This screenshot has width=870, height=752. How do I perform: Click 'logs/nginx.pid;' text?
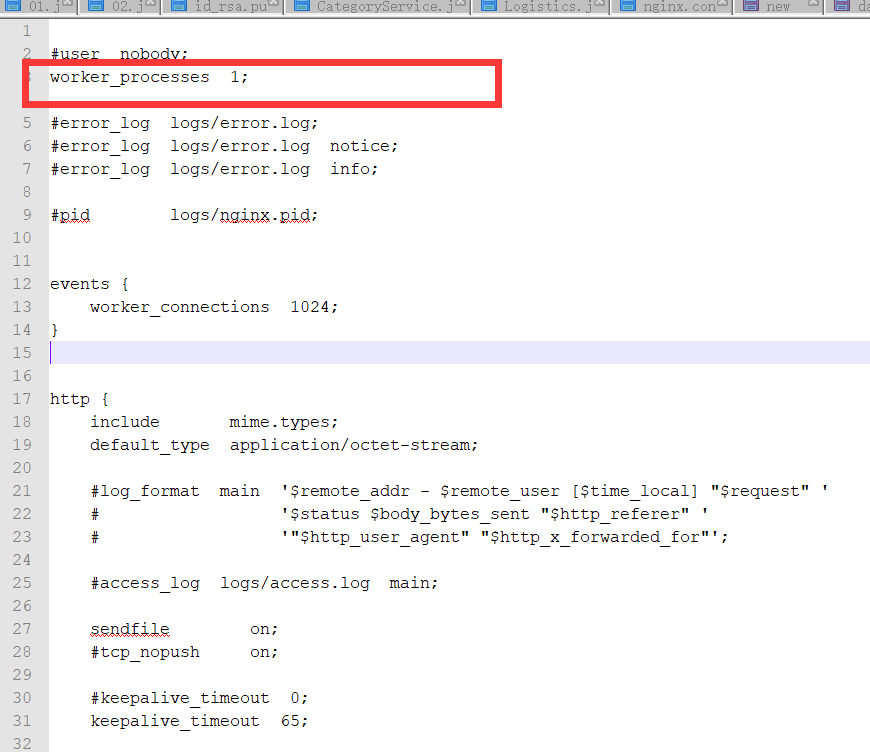[244, 215]
